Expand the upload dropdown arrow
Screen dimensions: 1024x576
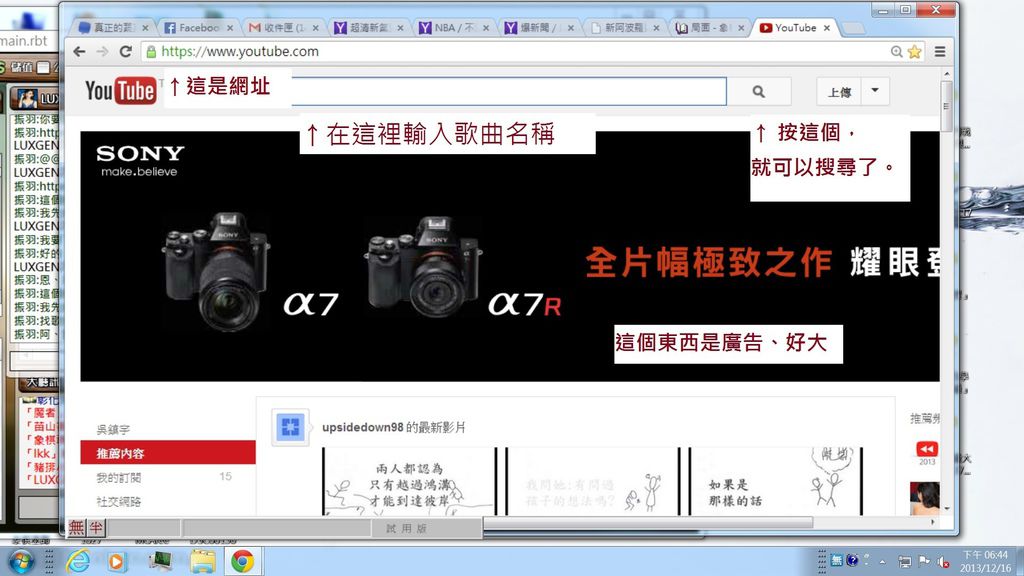[875, 91]
